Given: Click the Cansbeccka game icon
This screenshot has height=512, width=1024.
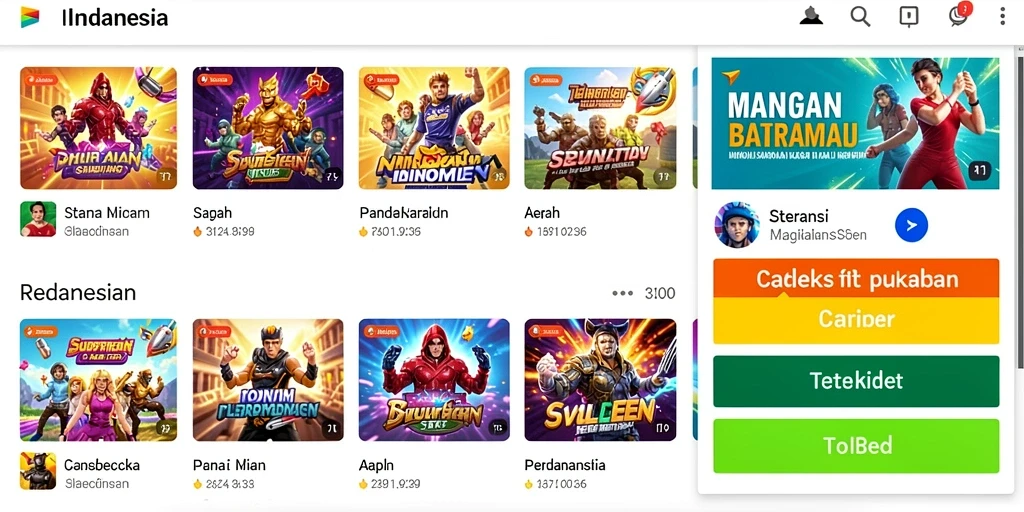Looking at the screenshot, I should coord(38,471).
